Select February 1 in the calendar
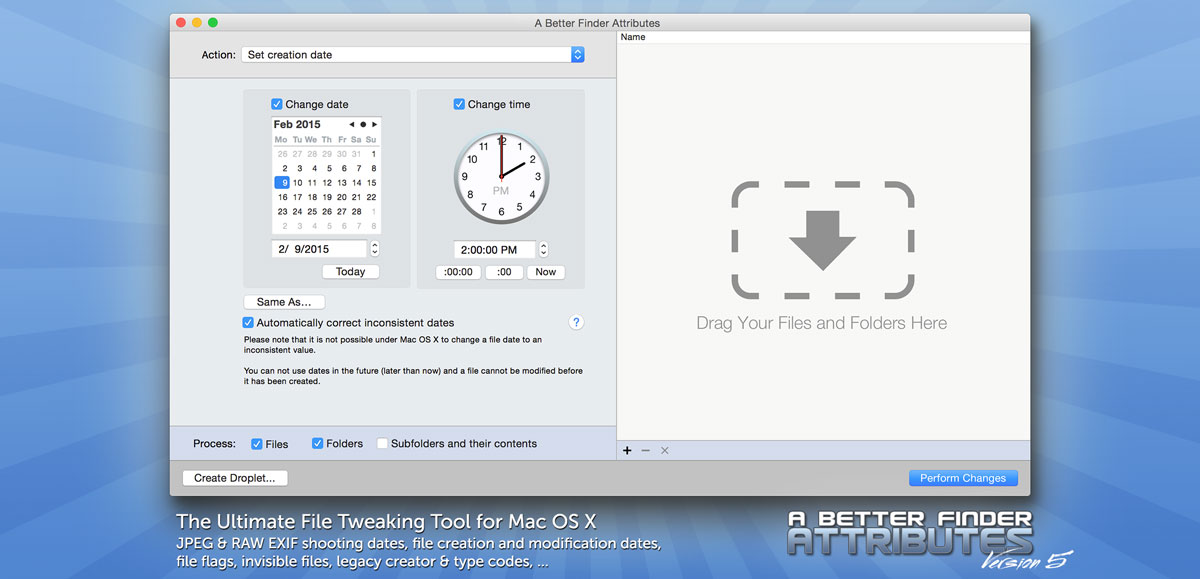 [372, 154]
